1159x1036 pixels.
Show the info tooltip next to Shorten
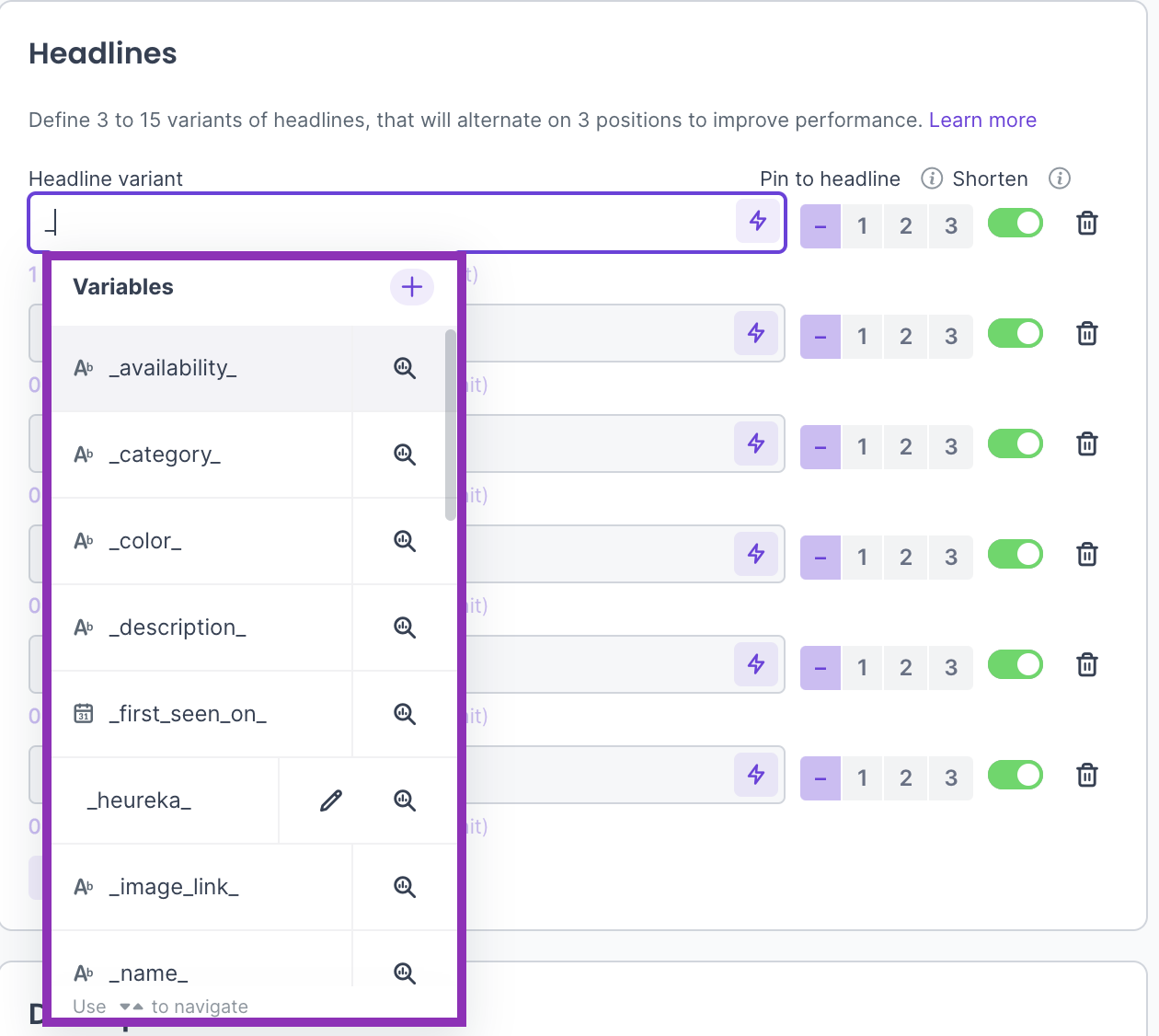click(1059, 178)
